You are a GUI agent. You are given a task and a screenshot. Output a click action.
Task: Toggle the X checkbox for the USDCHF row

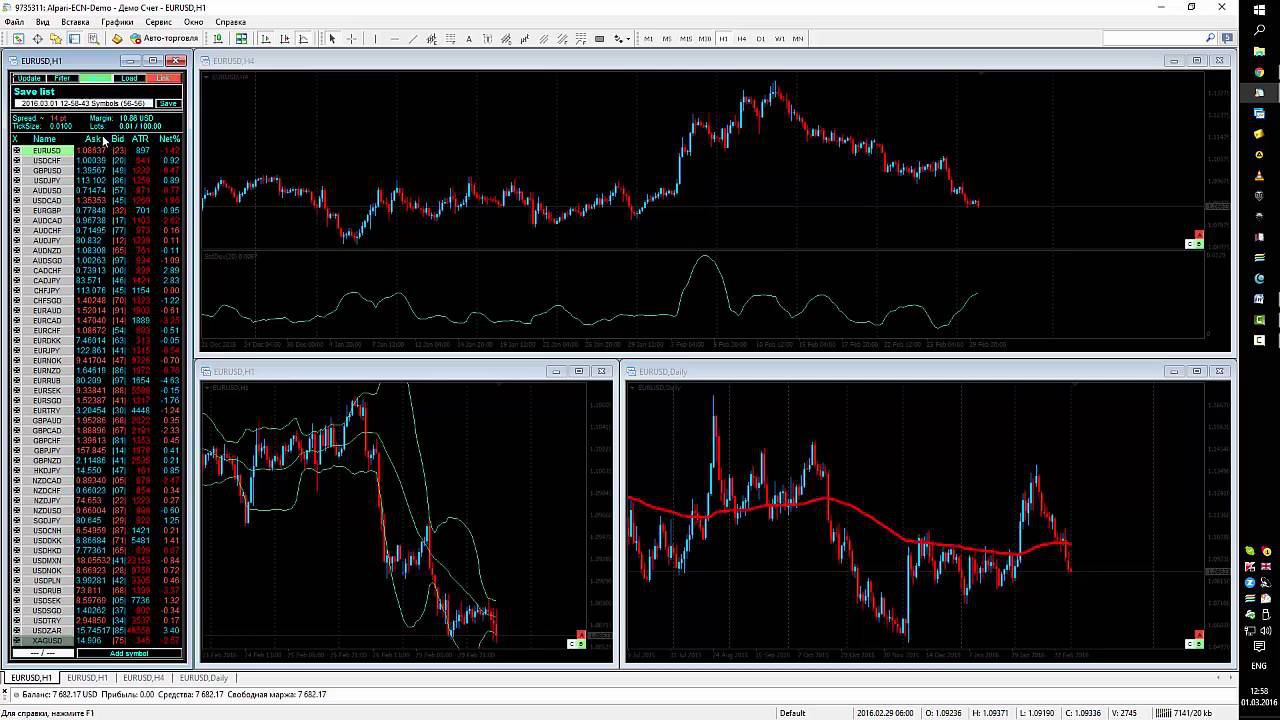pos(16,161)
